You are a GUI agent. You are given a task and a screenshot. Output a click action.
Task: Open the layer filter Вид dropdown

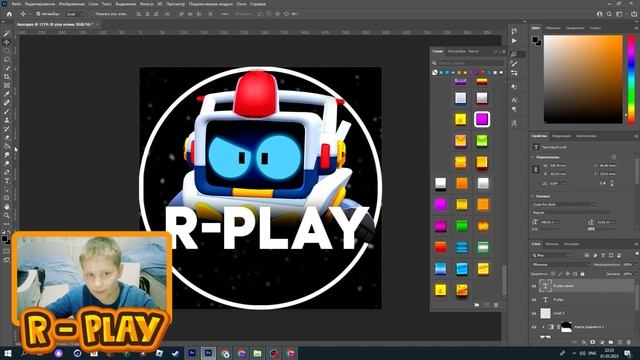point(551,255)
